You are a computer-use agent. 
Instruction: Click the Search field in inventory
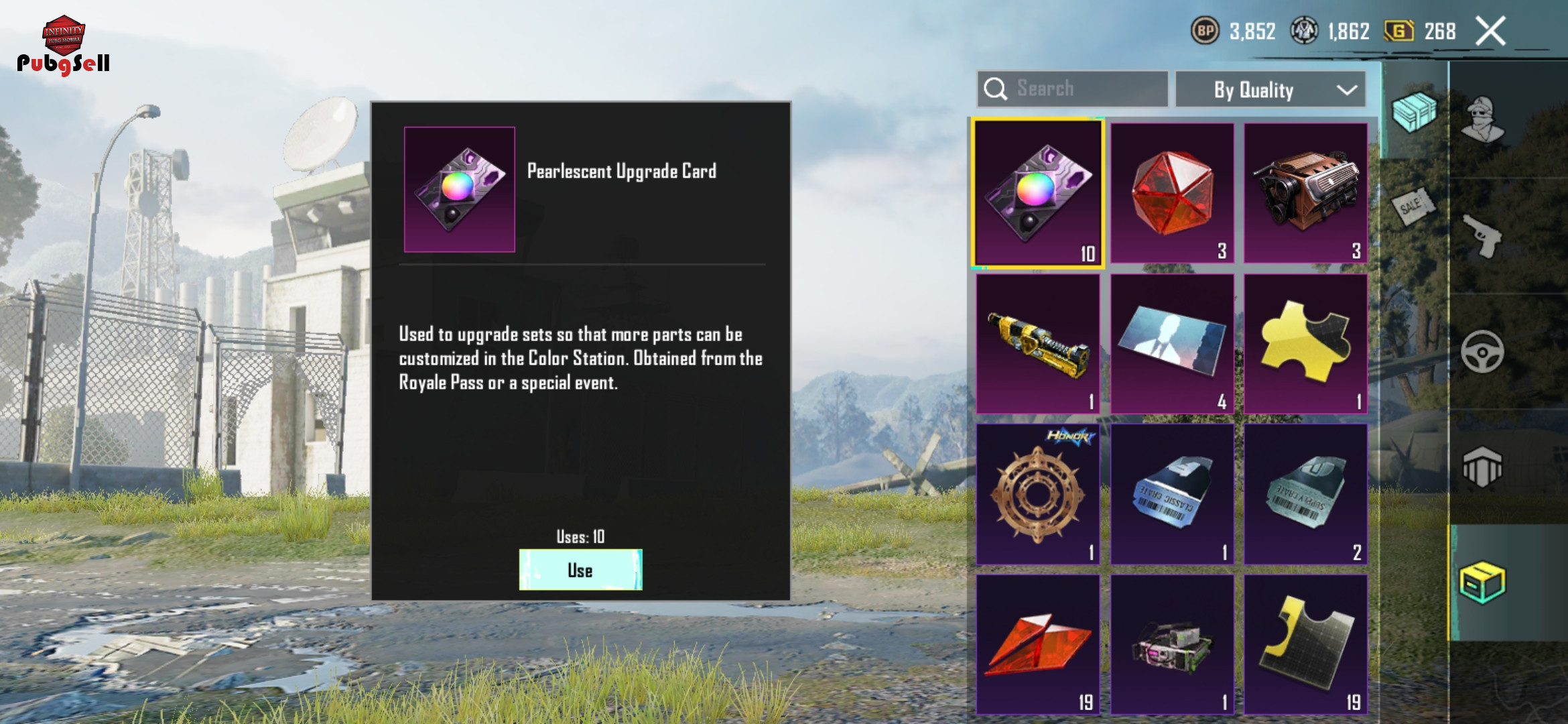[1072, 89]
